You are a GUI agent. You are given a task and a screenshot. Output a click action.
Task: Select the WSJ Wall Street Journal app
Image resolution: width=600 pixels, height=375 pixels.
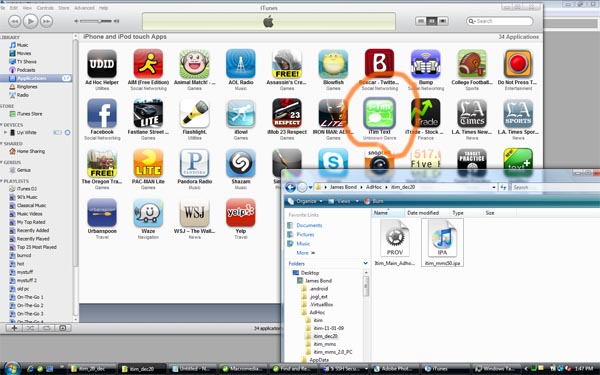point(194,213)
